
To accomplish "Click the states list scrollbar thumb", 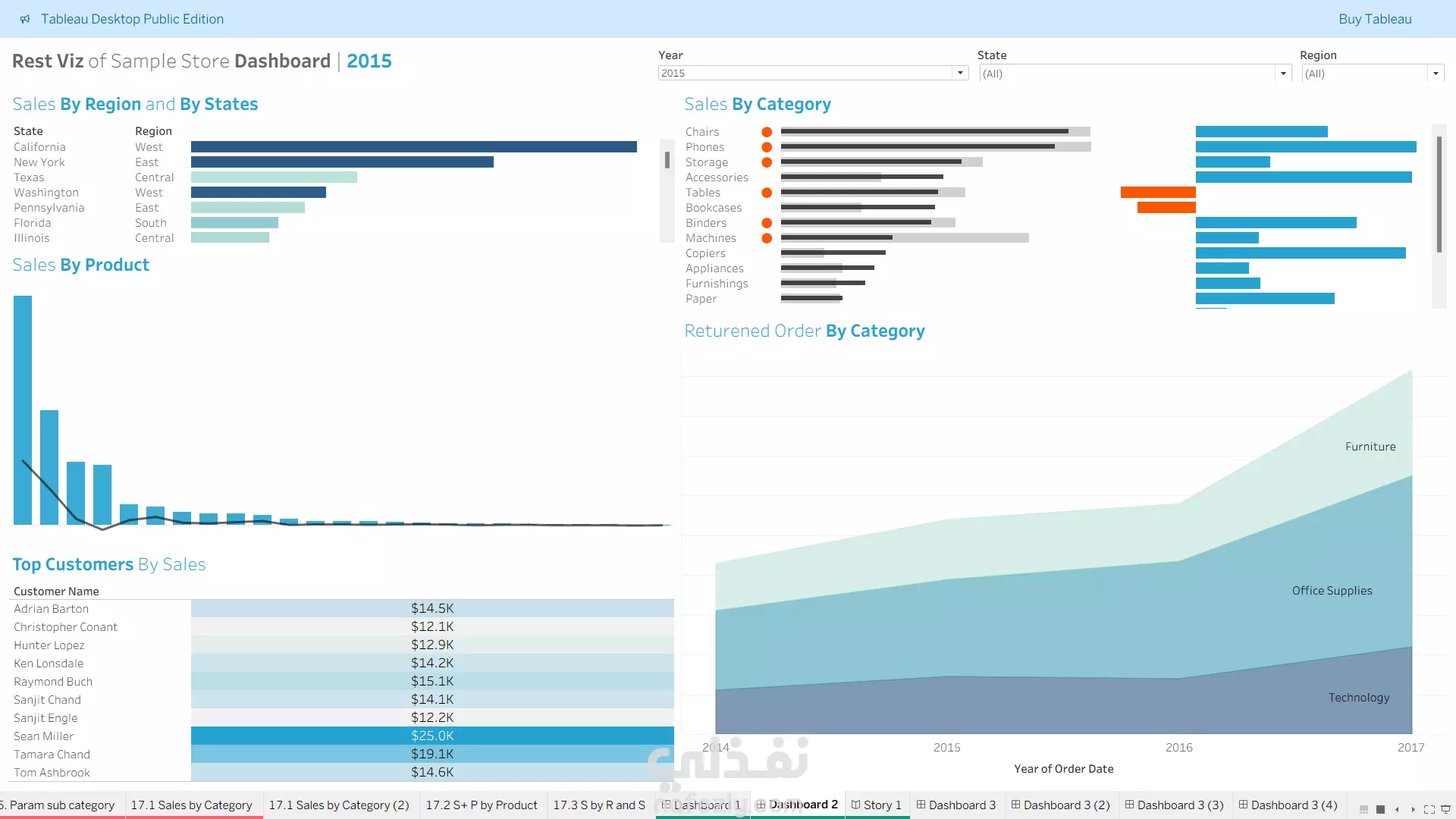I will point(667,160).
